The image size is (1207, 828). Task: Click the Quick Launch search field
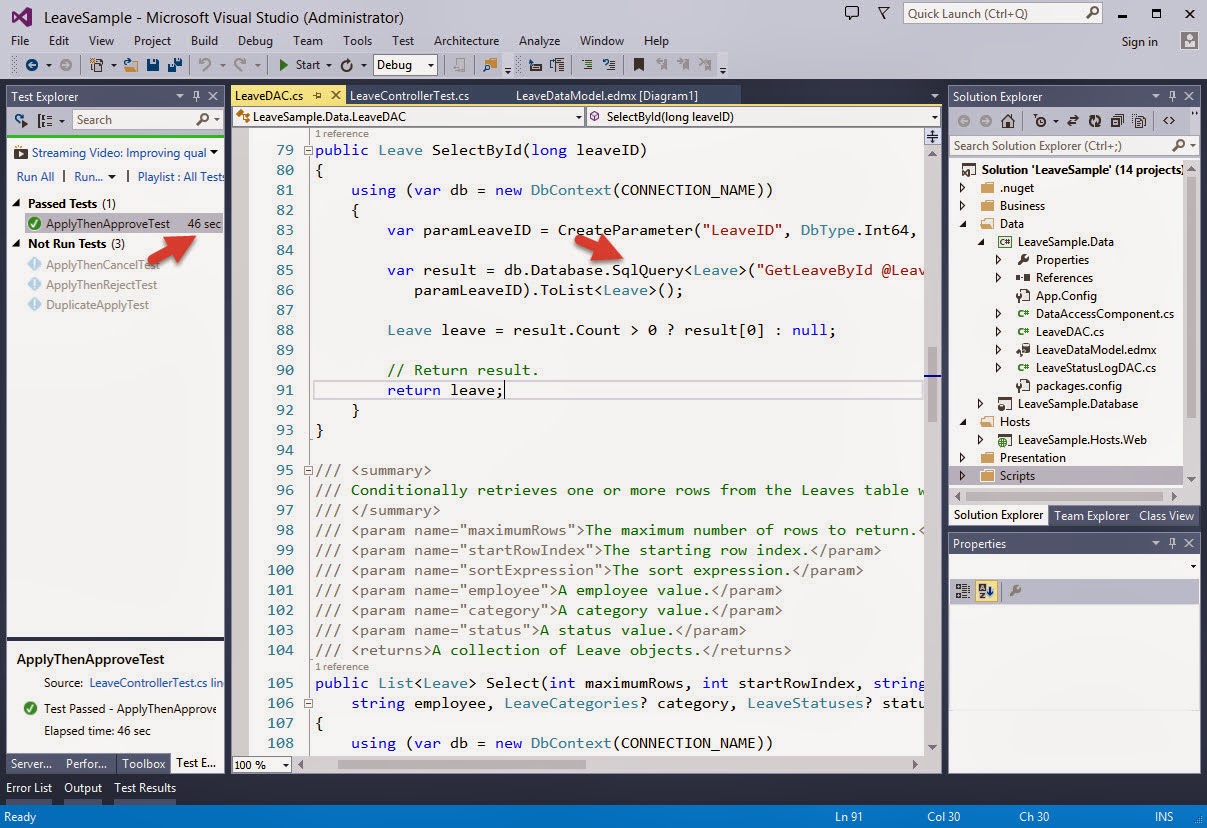click(1002, 14)
